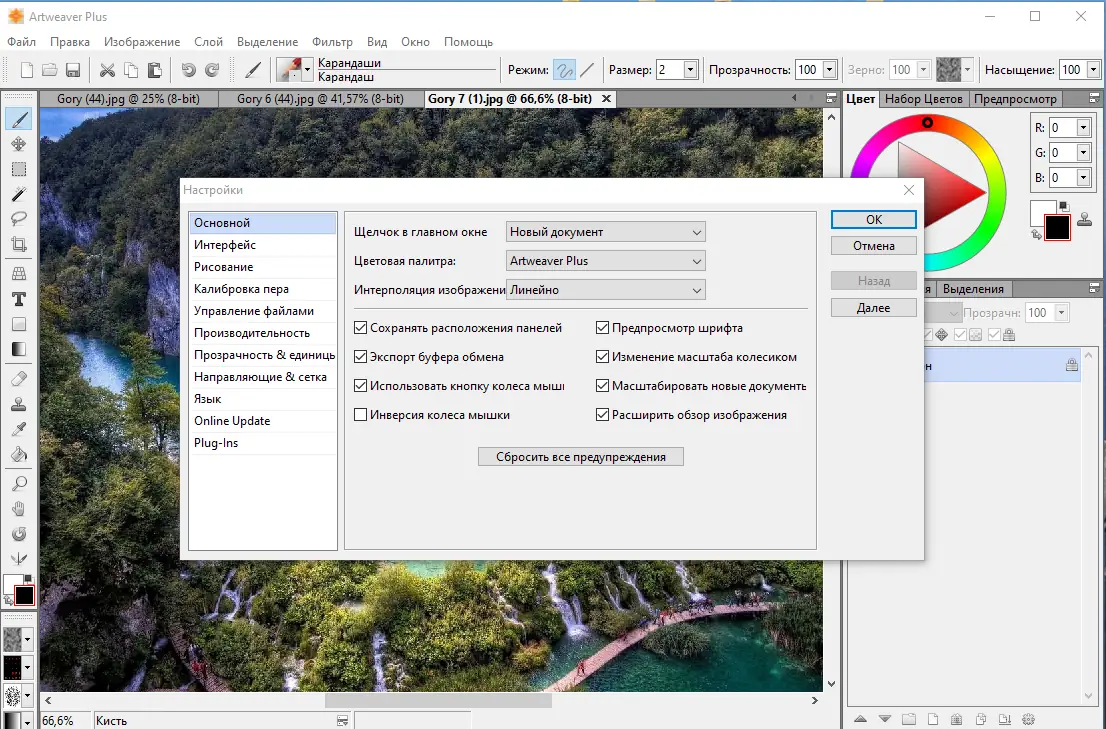The height and width of the screenshot is (729, 1106).
Task: Switch to the Набор Цветов tab
Action: (923, 99)
